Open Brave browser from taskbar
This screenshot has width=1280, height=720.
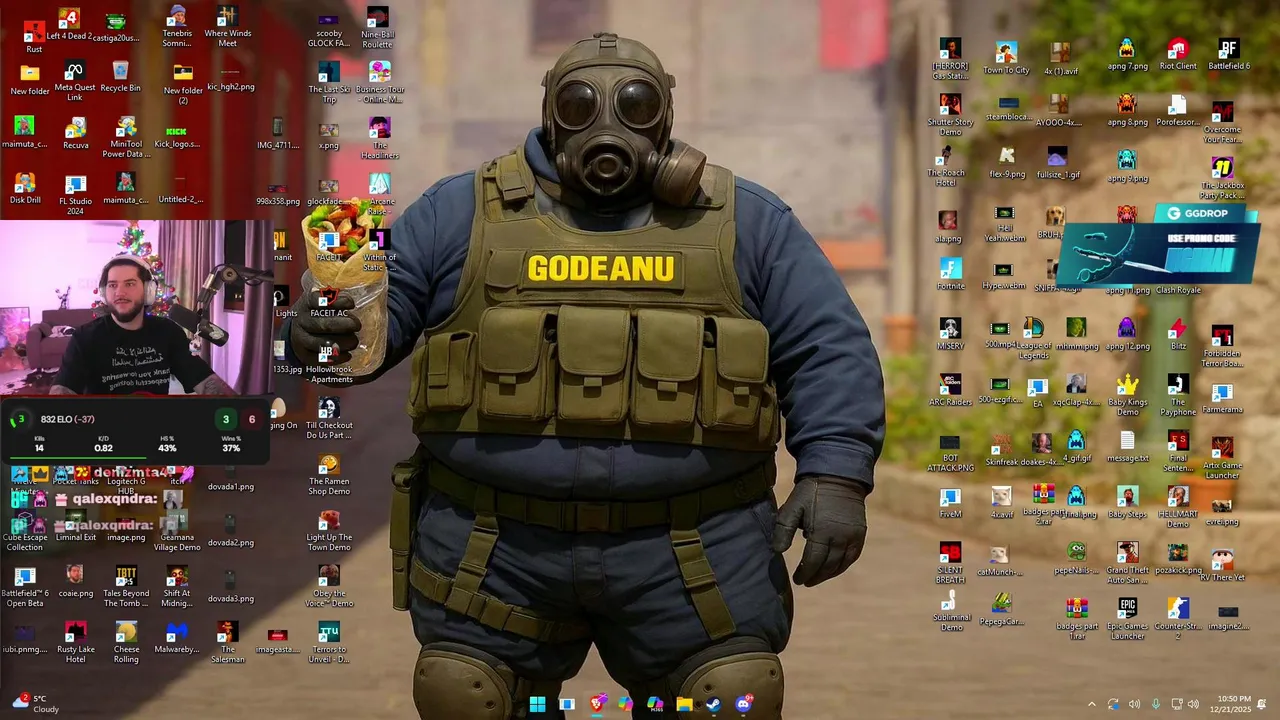(596, 704)
